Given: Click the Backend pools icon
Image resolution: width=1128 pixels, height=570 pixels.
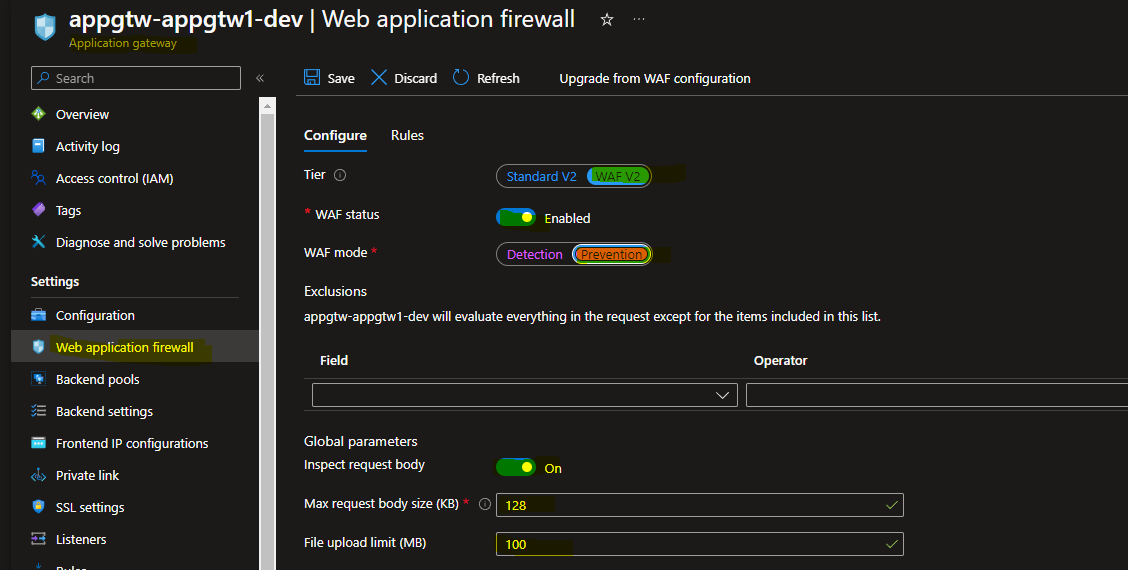Looking at the screenshot, I should pos(39,379).
